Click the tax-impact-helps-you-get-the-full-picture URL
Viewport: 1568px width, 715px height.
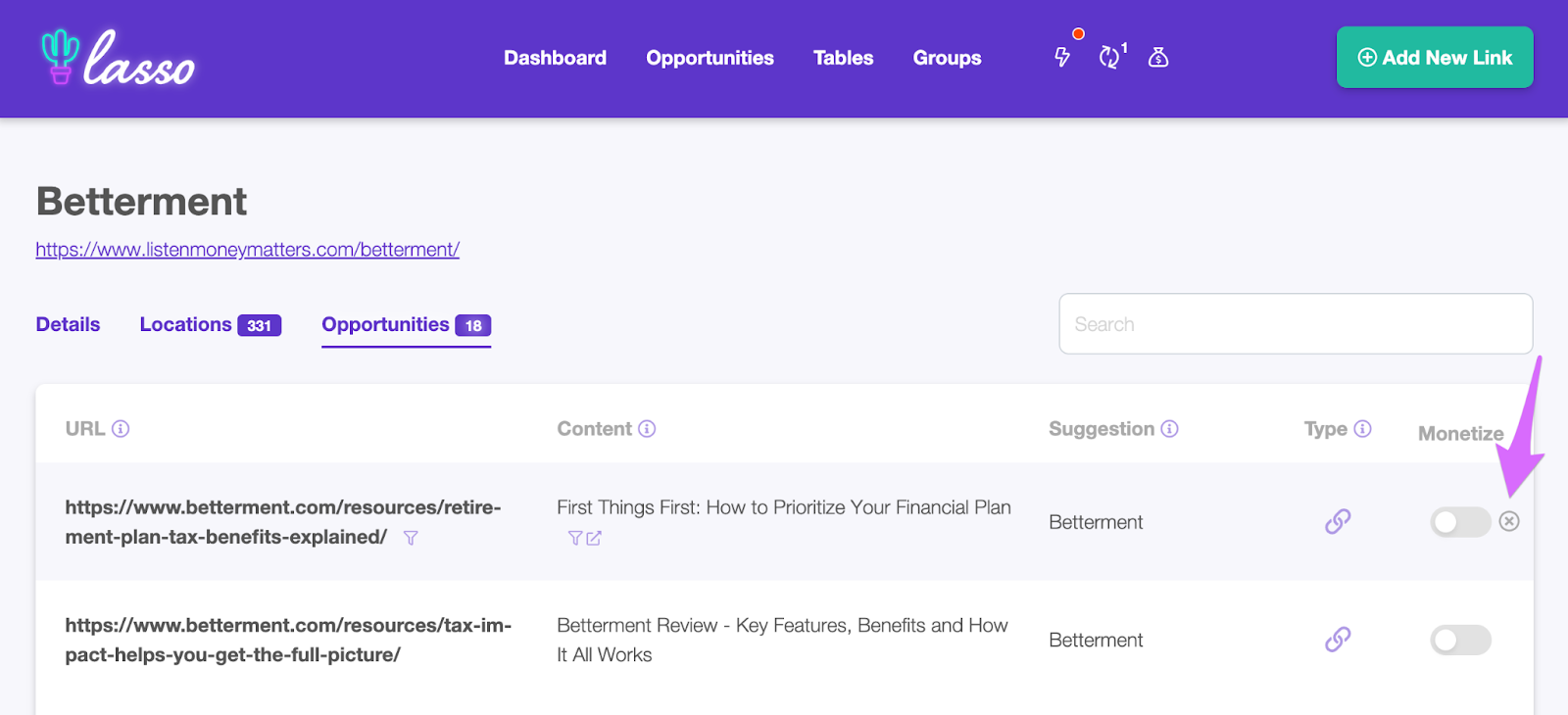(x=288, y=640)
